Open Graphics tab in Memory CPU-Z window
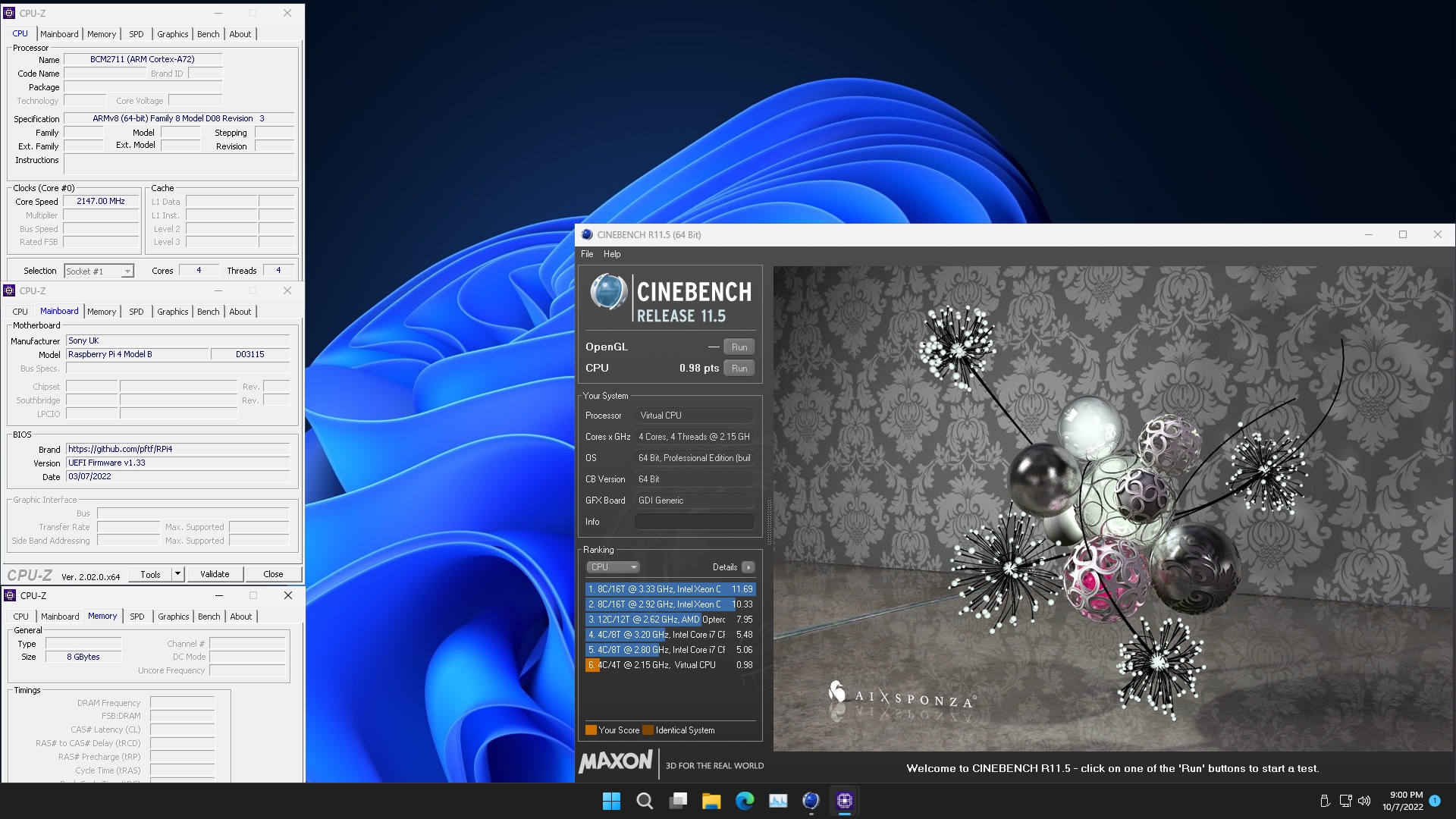Viewport: 1456px width, 819px height. [174, 617]
